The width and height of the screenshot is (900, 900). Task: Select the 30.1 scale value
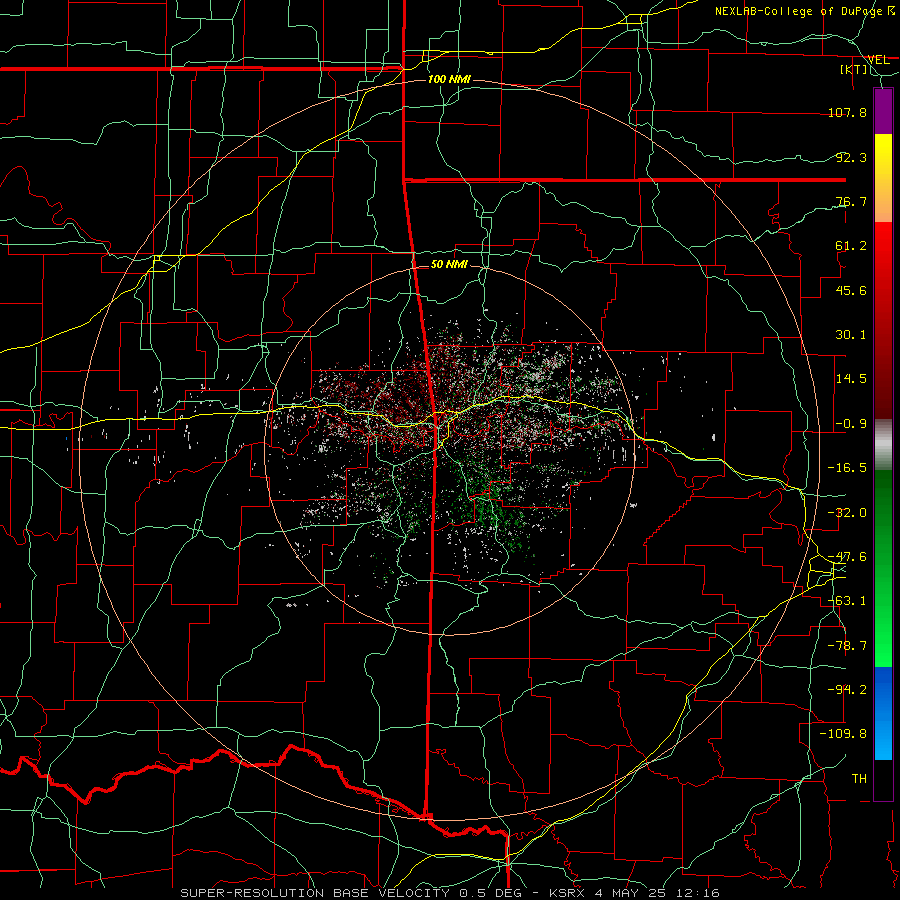[851, 335]
